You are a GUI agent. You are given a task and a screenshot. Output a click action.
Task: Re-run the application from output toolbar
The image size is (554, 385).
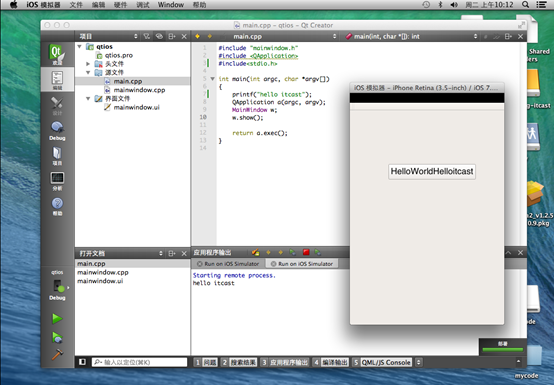[x=293, y=252]
